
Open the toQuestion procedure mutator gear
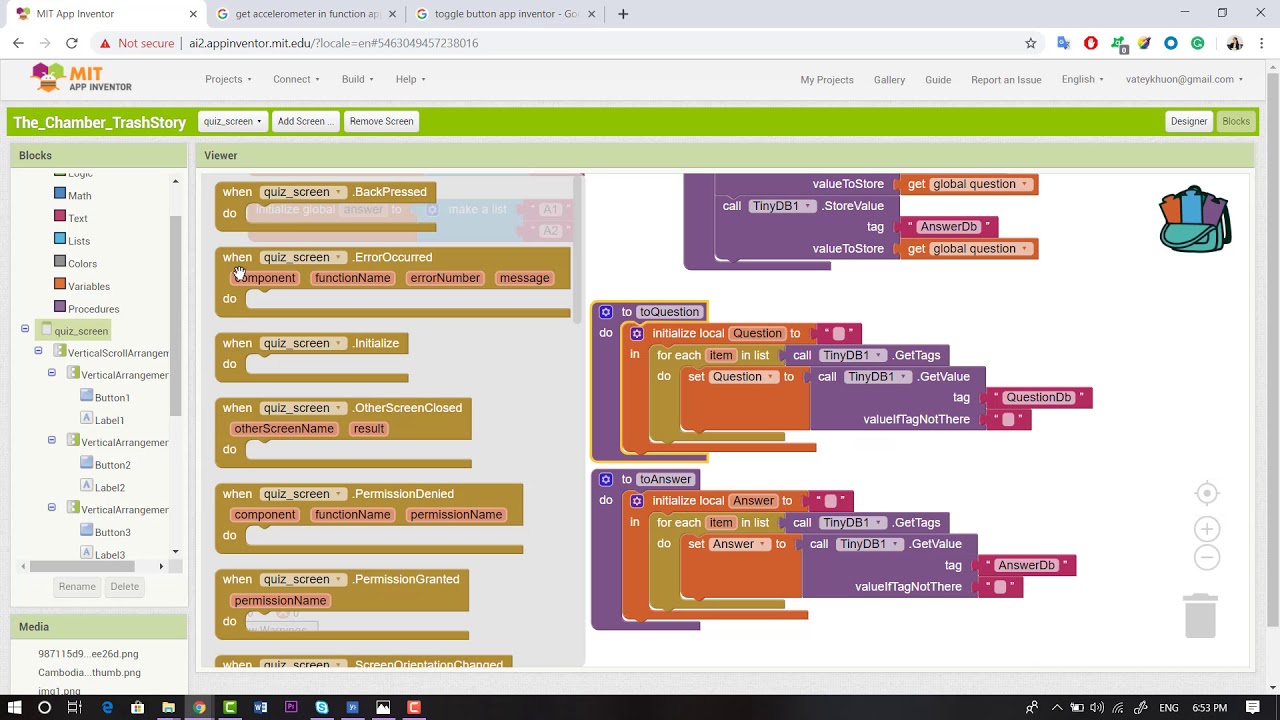click(x=605, y=312)
